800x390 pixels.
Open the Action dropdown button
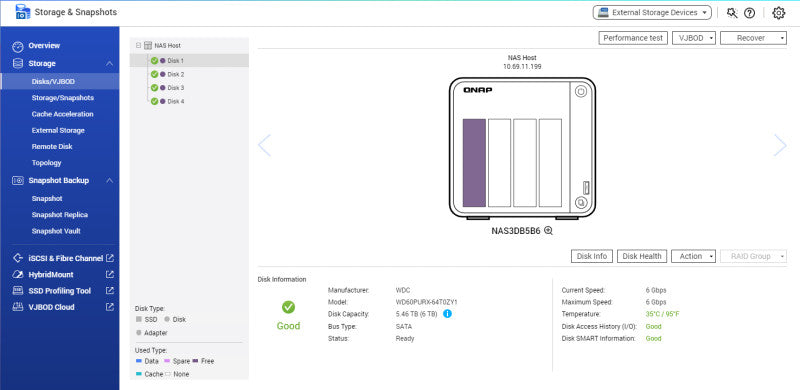coord(693,256)
